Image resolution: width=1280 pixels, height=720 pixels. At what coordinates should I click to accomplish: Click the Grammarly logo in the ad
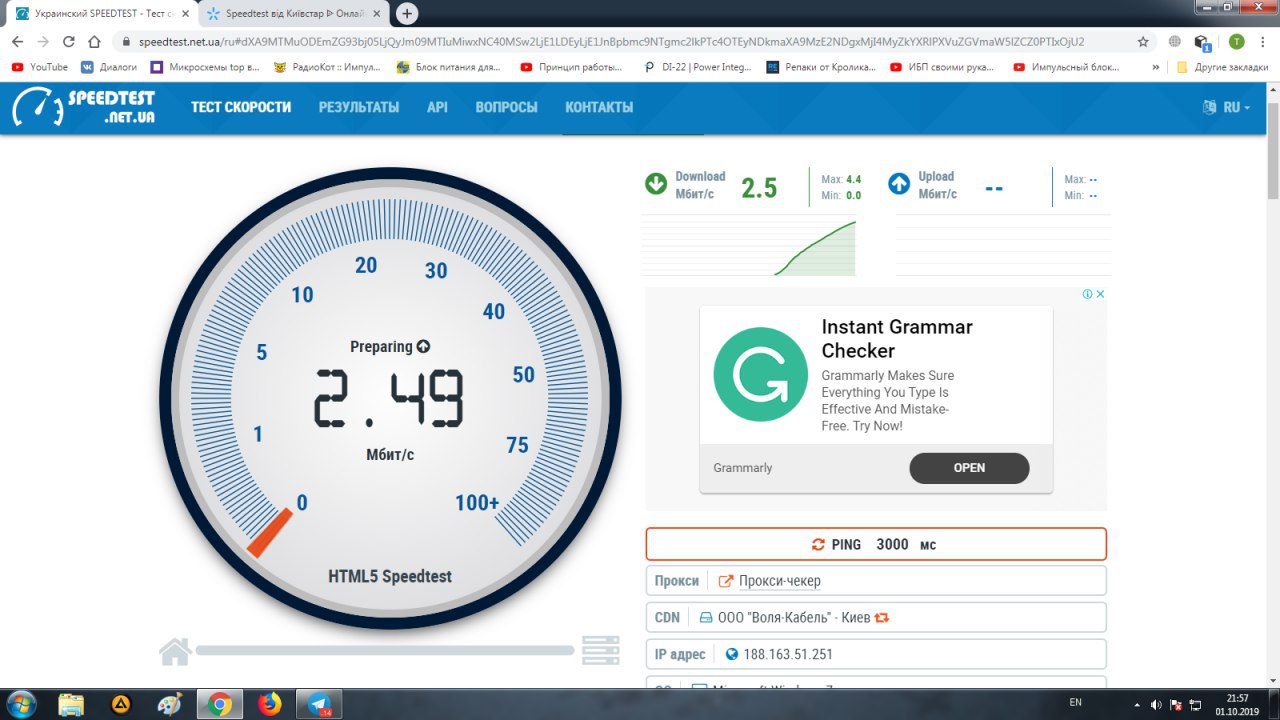tap(760, 375)
